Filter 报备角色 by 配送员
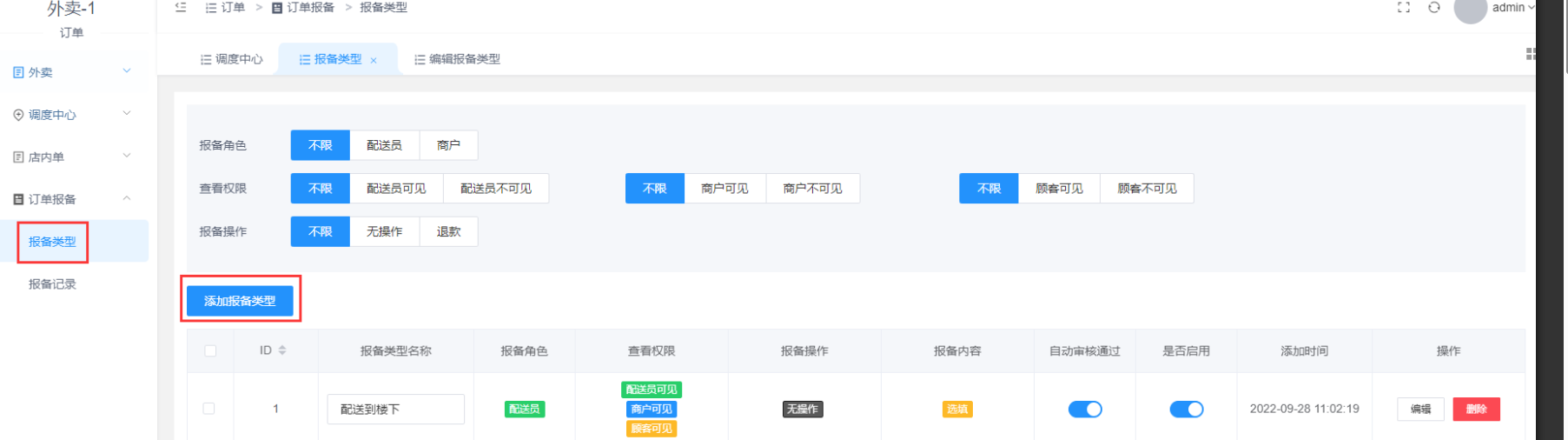1568x440 pixels. 384,145
